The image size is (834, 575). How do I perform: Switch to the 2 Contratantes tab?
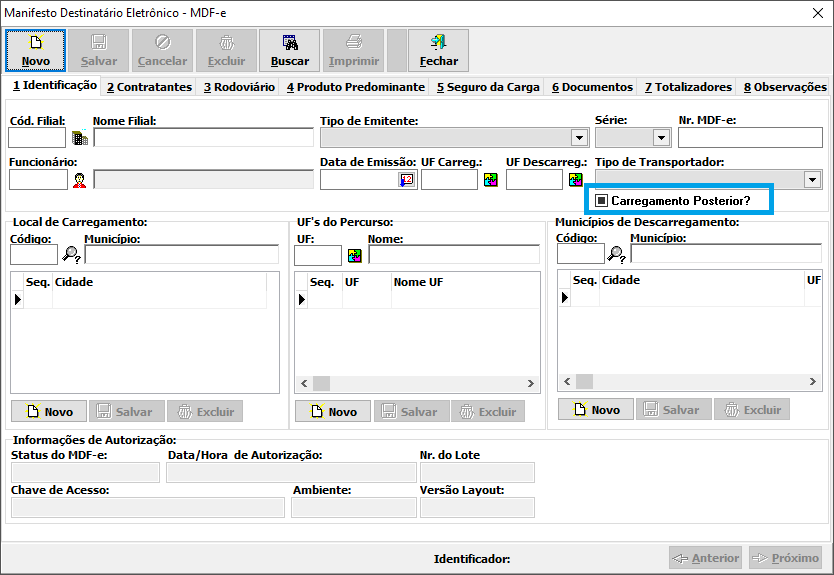coord(149,87)
